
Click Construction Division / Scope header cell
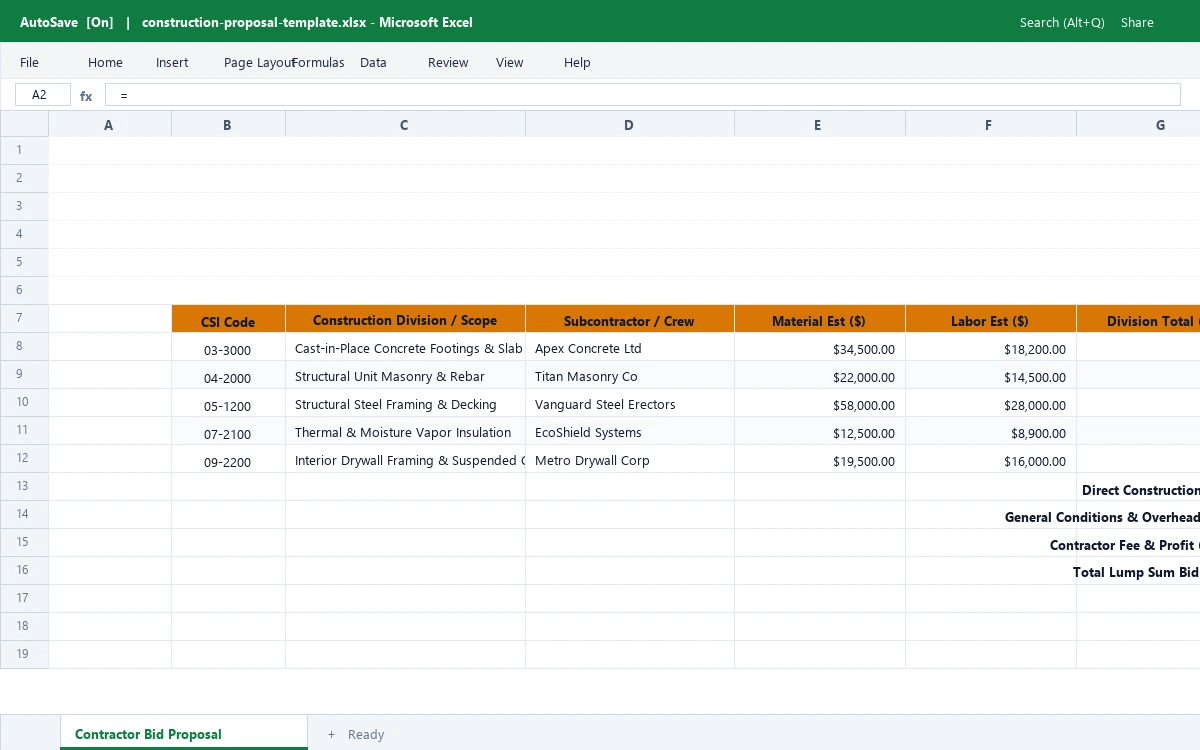pyautogui.click(x=405, y=318)
